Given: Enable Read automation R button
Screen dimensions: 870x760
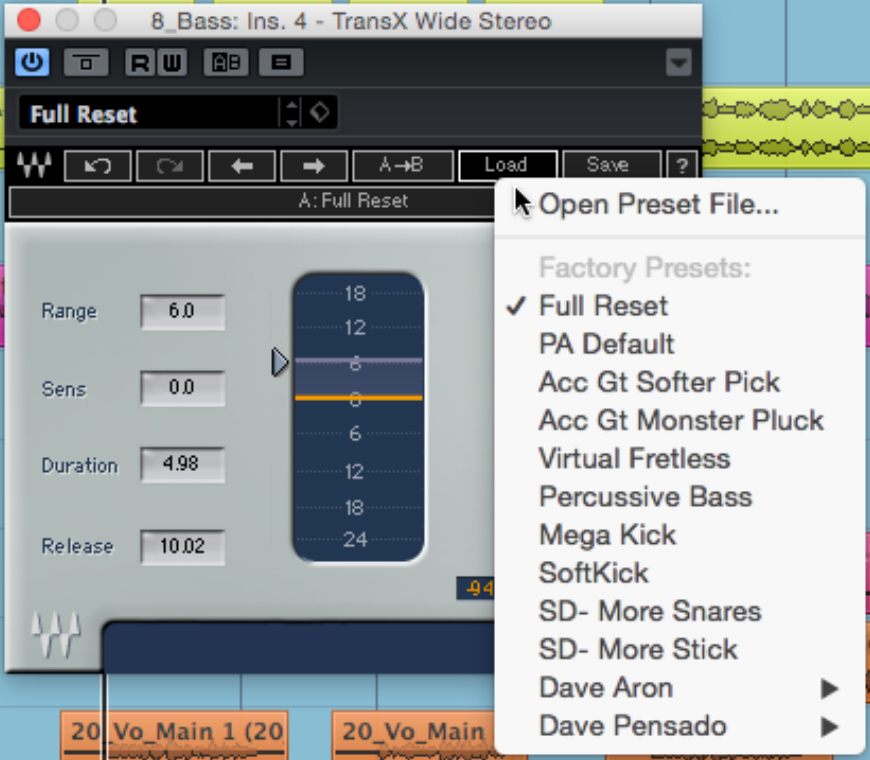Looking at the screenshot, I should 140,63.
